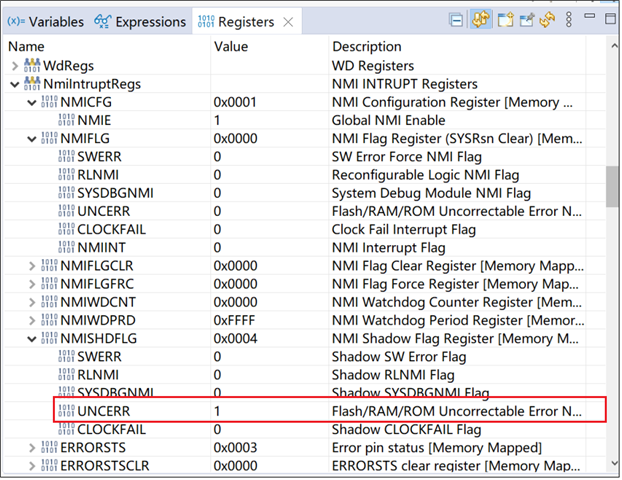This screenshot has width=622, height=480.
Task: Open a new Registers view icon
Action: (x=506, y=19)
